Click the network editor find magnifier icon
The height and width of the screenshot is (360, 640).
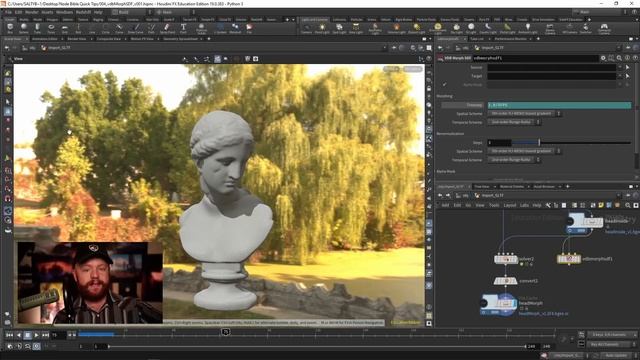[x=627, y=205]
